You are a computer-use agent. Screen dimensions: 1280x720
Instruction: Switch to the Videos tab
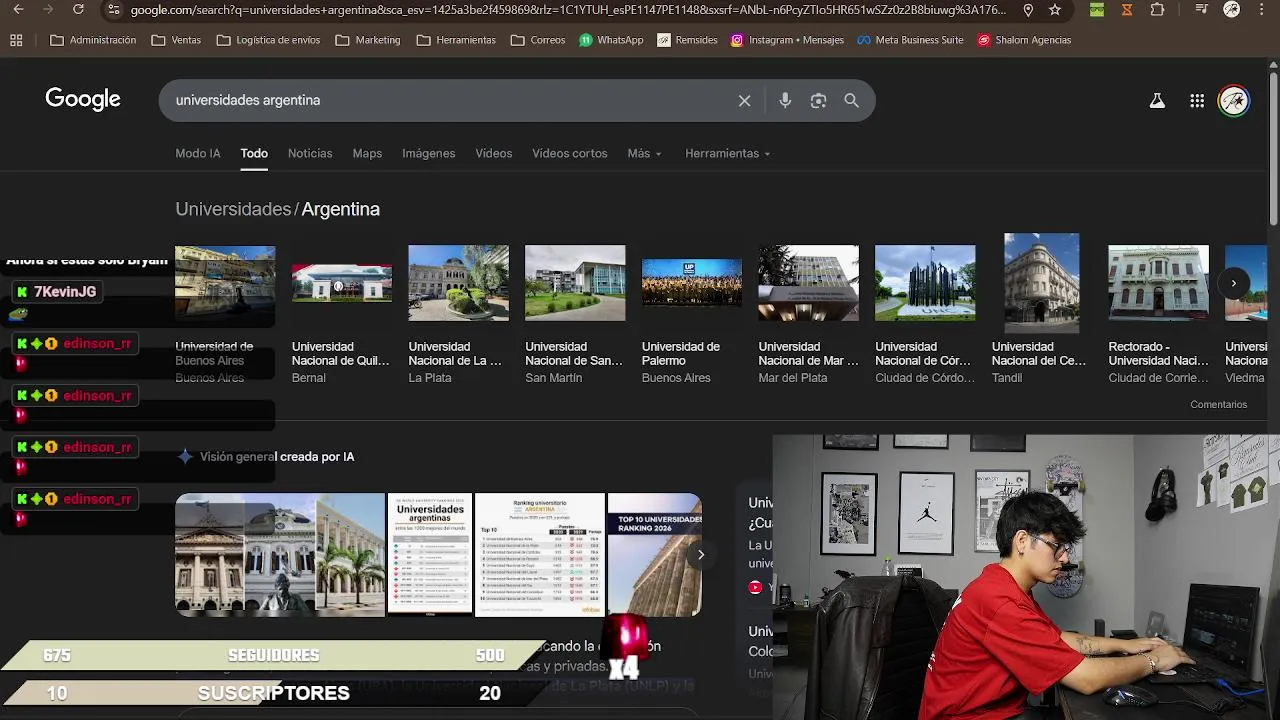pyautogui.click(x=494, y=153)
